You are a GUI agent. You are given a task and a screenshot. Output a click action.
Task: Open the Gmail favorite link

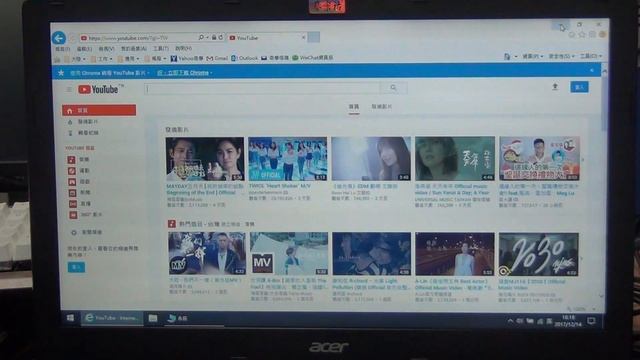point(217,58)
